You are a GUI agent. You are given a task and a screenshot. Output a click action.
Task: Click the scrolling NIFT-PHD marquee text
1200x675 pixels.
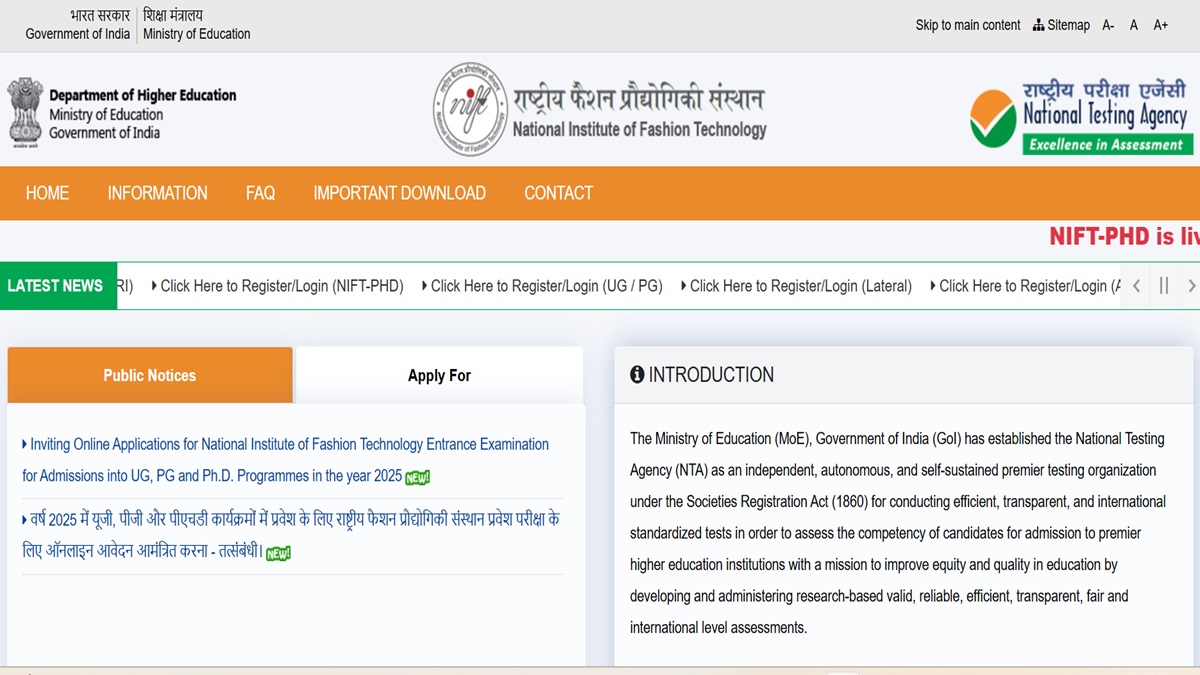(x=1124, y=237)
